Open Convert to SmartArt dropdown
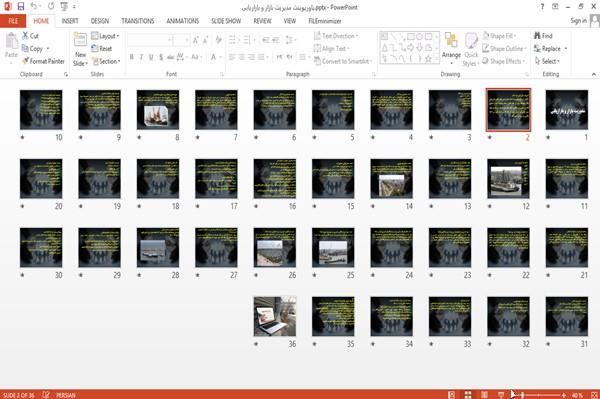The image size is (600, 399). [x=343, y=61]
